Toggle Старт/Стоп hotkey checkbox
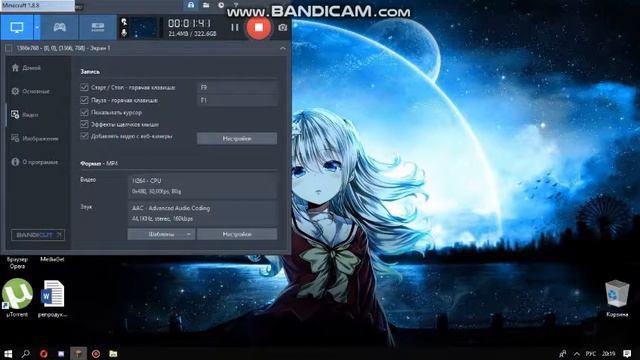 [84, 87]
